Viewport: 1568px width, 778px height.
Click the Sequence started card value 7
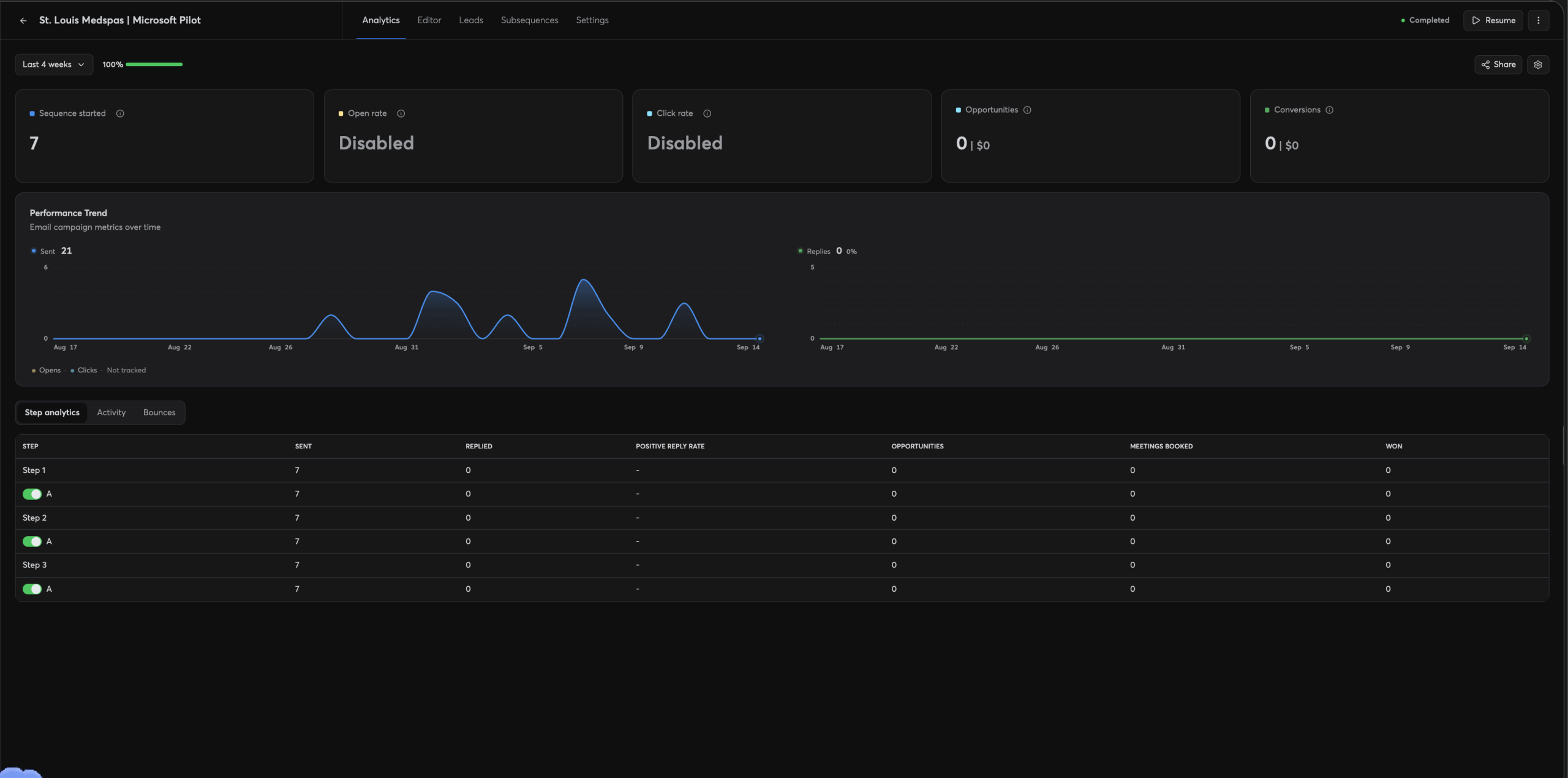coord(34,143)
